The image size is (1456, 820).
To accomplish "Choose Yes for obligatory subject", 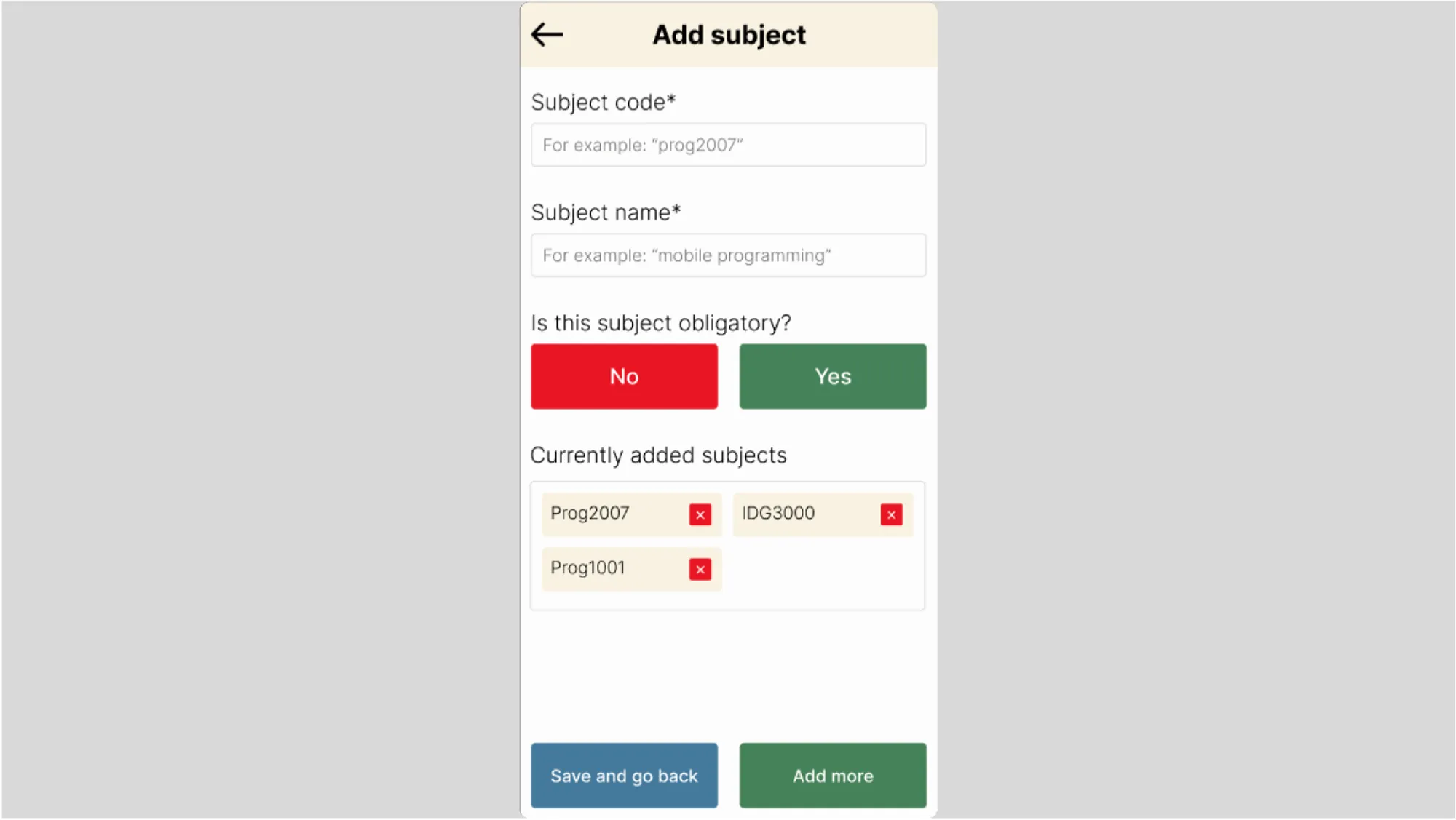I will pyautogui.click(x=832, y=376).
